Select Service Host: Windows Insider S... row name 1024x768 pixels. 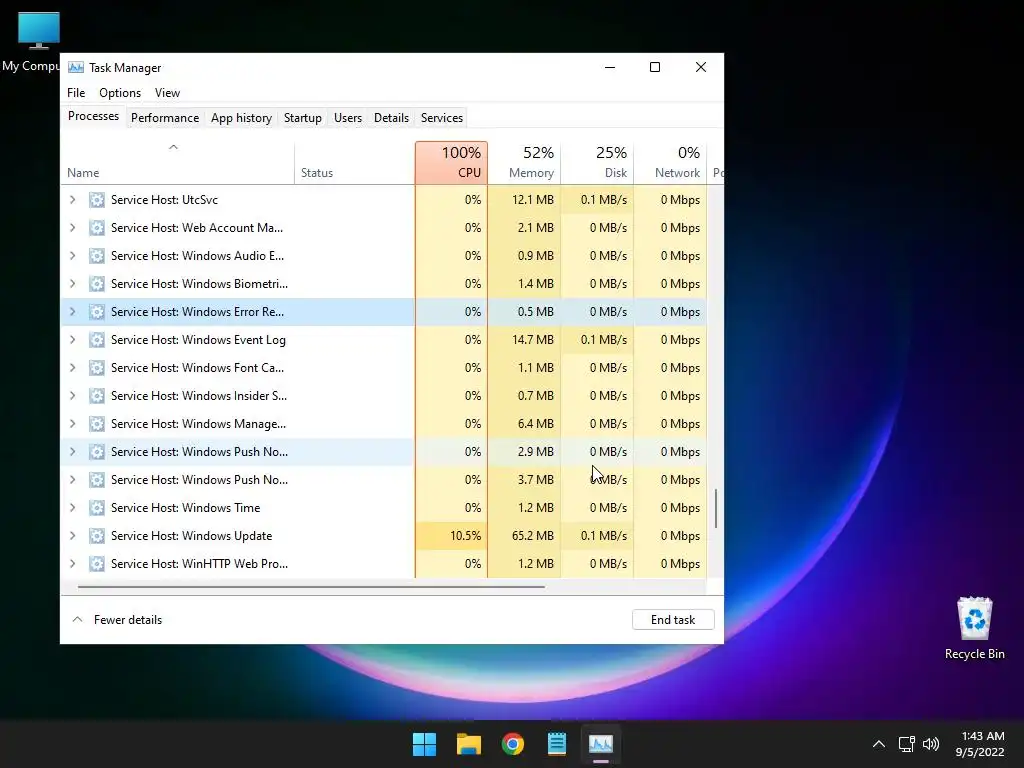(199, 396)
